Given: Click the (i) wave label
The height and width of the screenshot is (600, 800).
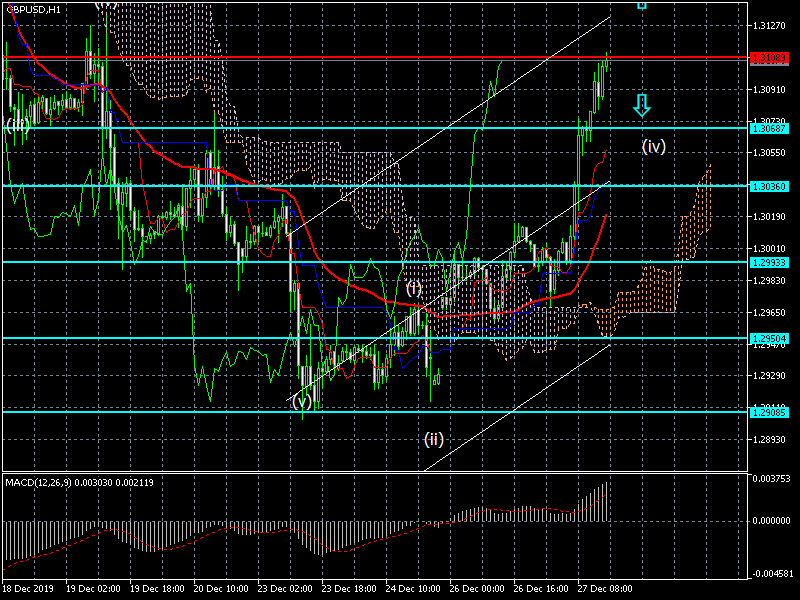Looking at the screenshot, I should (x=414, y=289).
